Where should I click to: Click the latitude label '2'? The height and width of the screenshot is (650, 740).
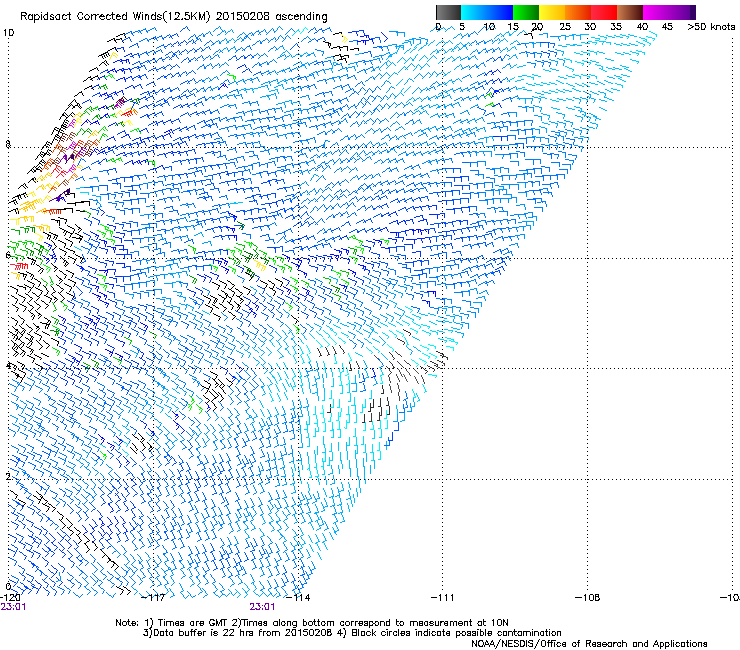(x=8, y=477)
